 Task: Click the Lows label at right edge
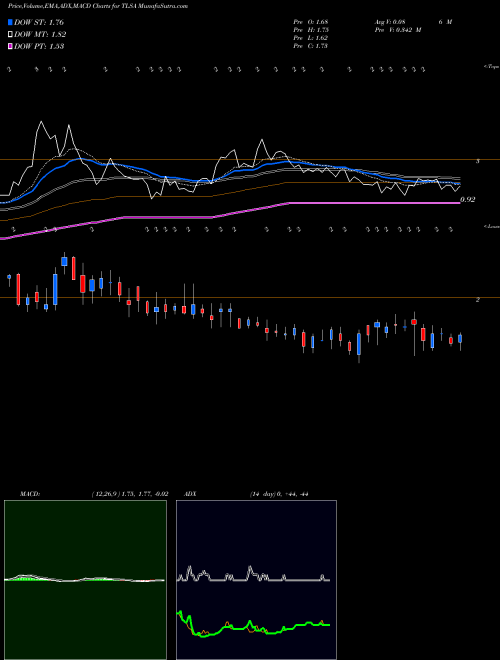[492, 226]
